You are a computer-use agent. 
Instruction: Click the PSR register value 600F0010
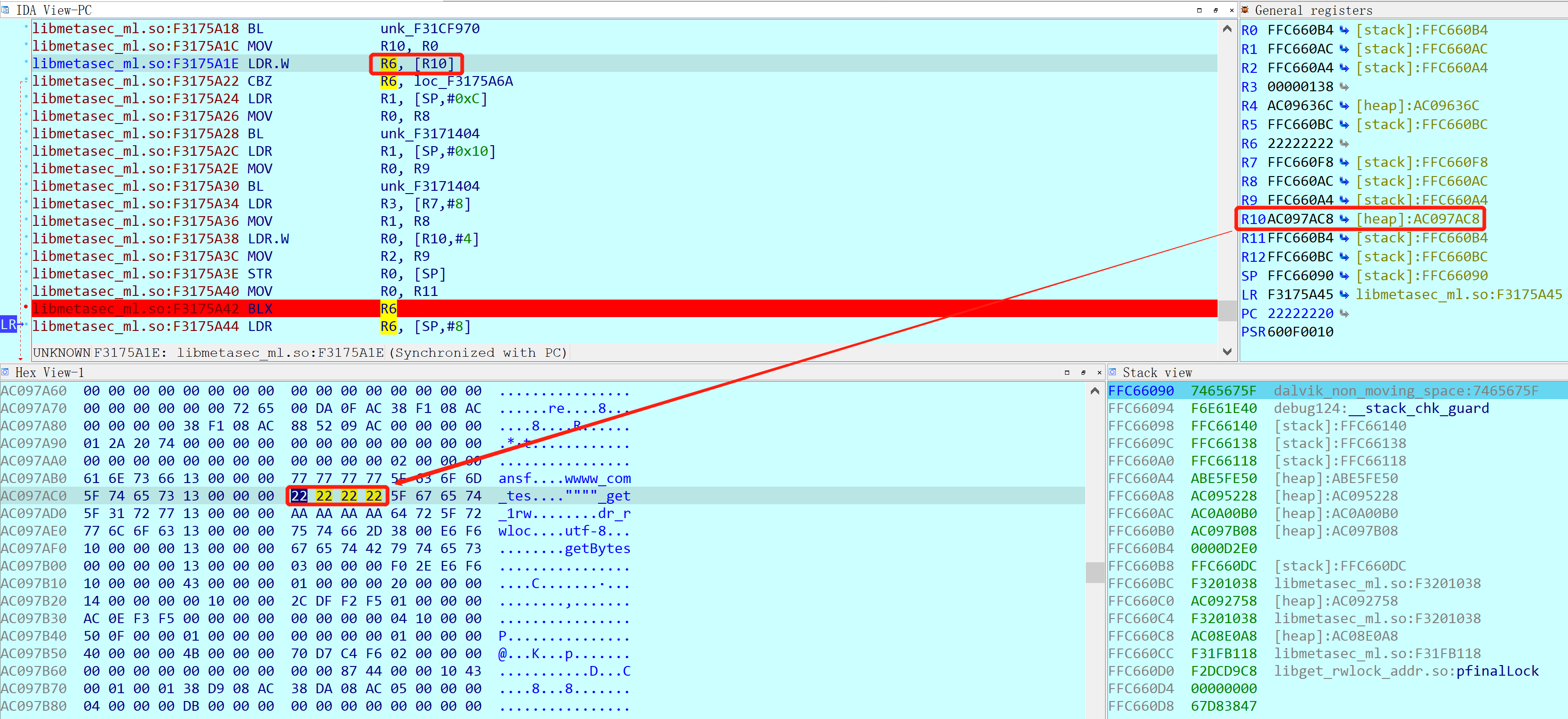(x=1300, y=332)
